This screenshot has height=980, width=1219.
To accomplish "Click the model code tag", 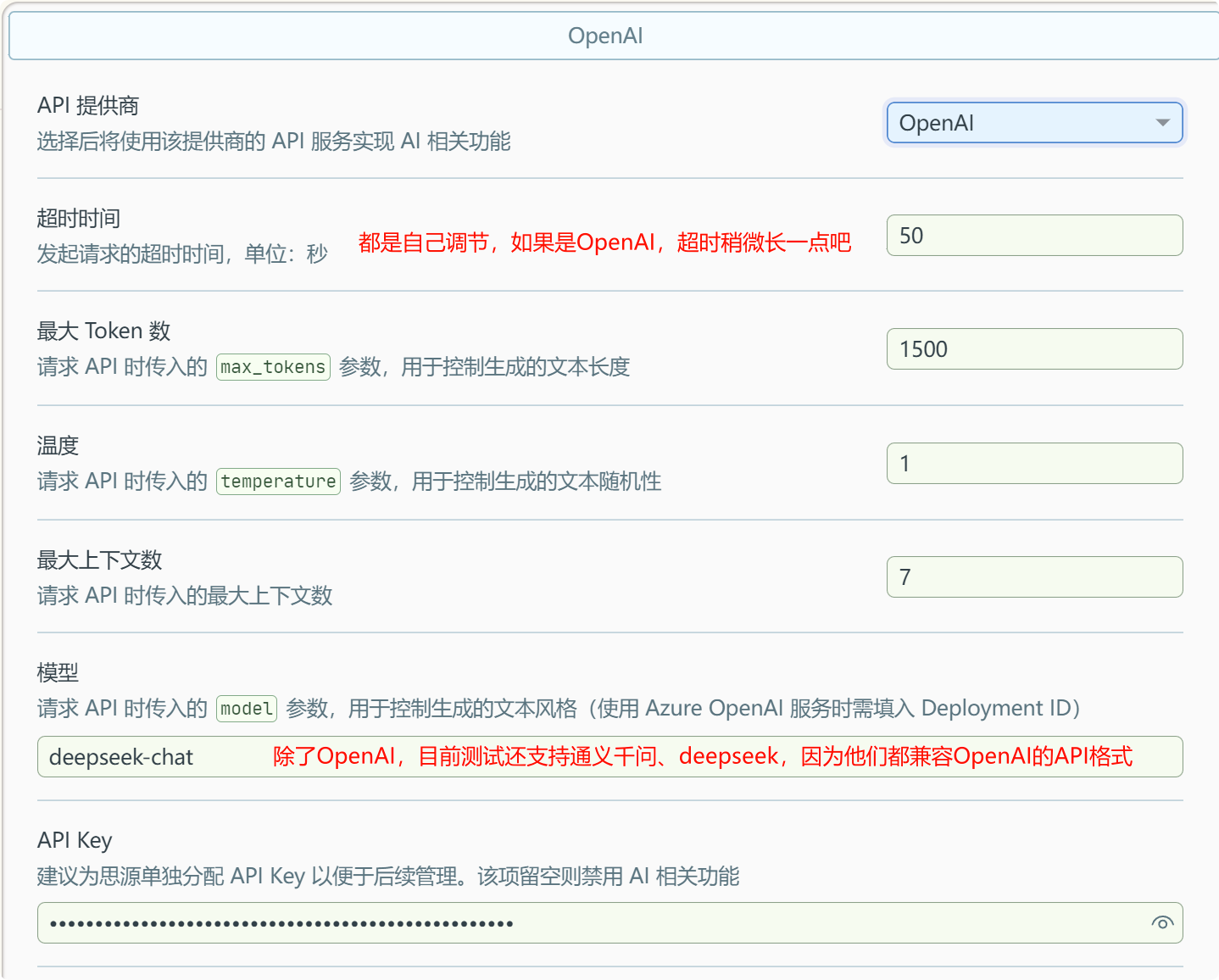I will point(247,709).
